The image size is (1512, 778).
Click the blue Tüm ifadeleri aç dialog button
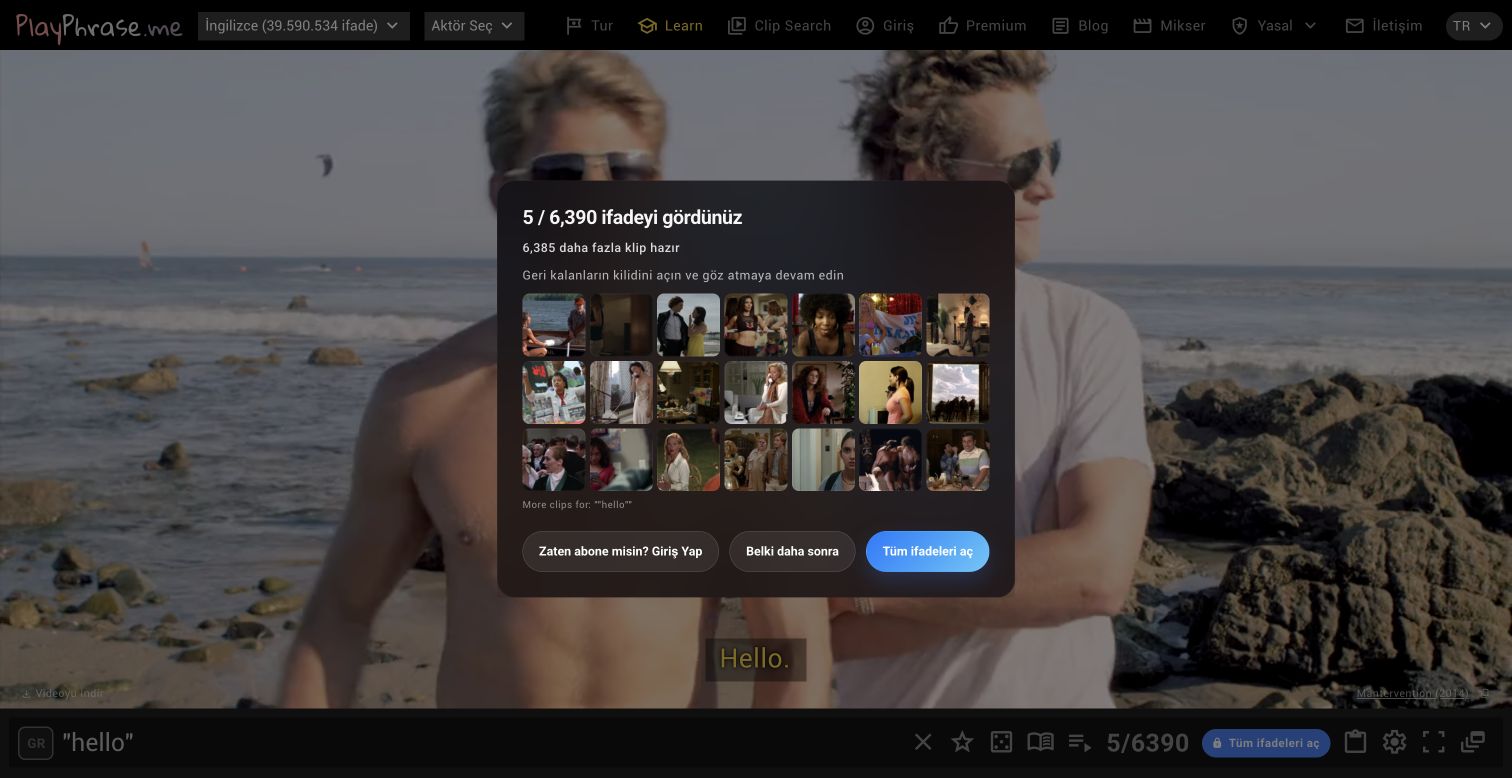click(x=927, y=551)
